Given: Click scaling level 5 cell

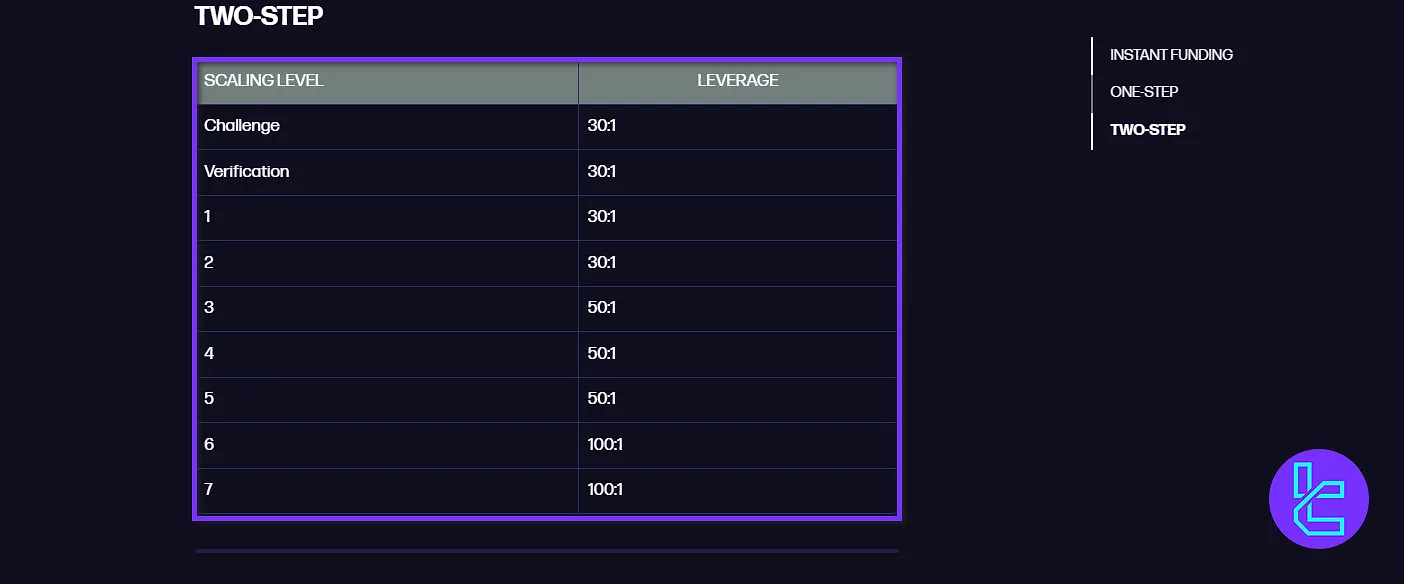Looking at the screenshot, I should pos(209,399).
